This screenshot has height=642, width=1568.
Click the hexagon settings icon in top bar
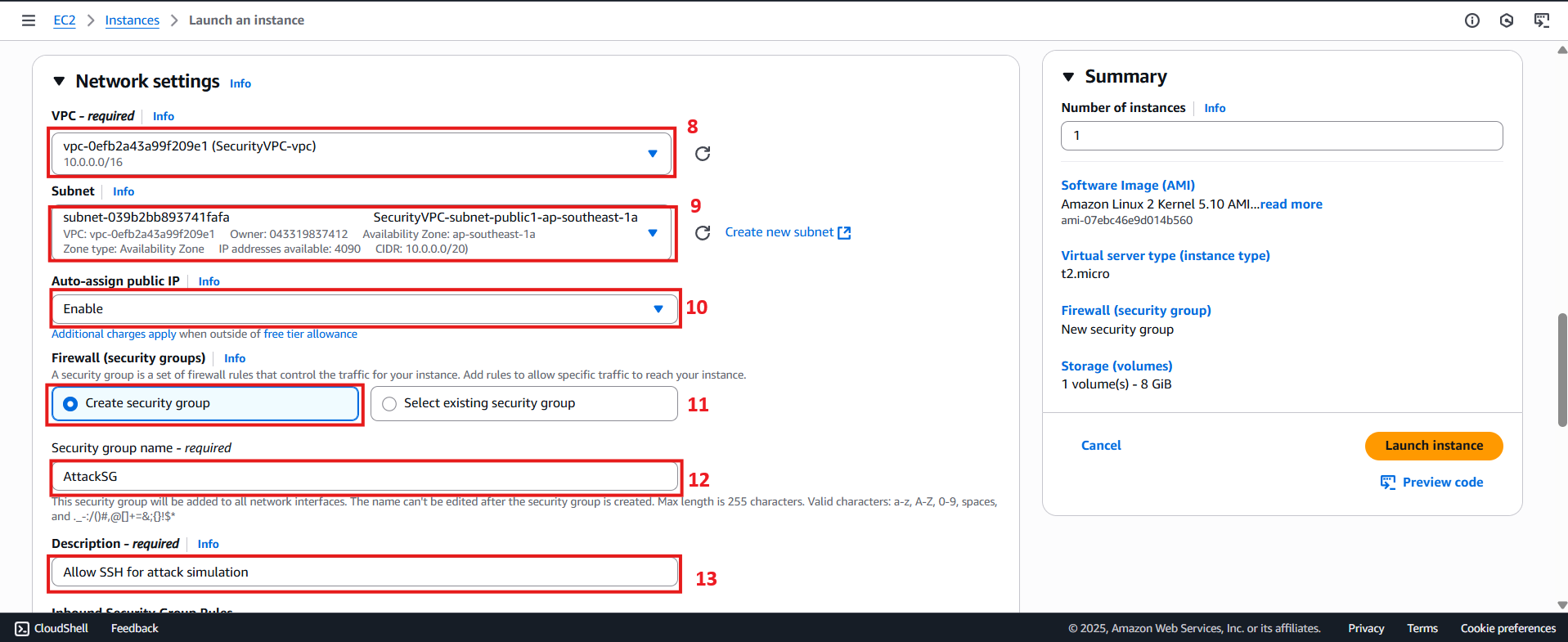pos(1507,20)
